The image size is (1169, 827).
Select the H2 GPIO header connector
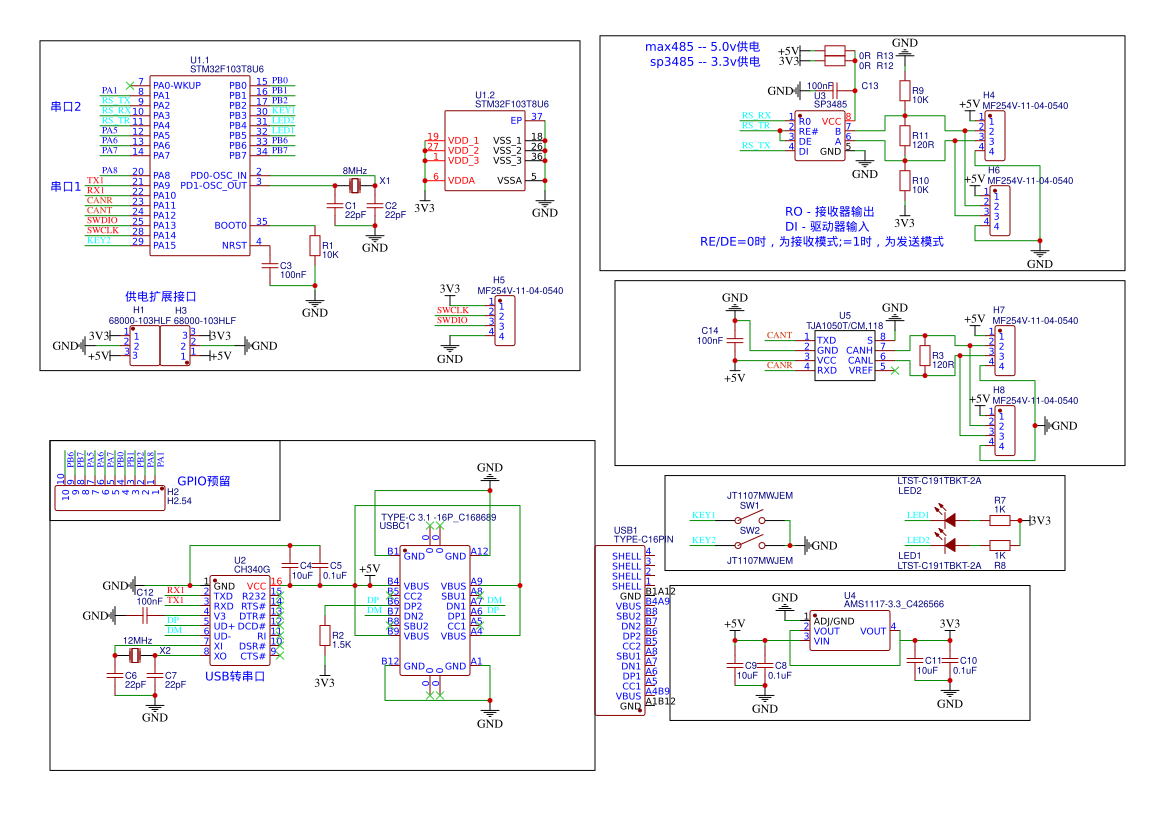(108, 493)
